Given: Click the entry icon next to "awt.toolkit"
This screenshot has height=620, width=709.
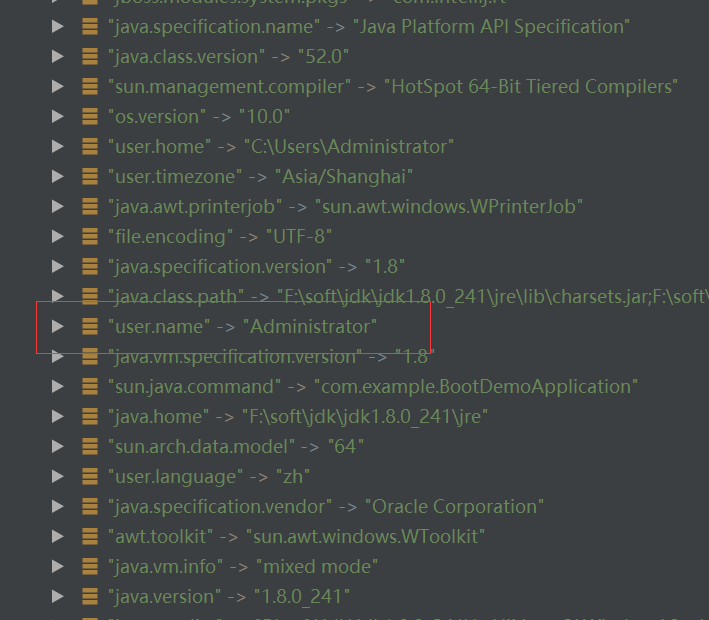Looking at the screenshot, I should pyautogui.click(x=89, y=536).
